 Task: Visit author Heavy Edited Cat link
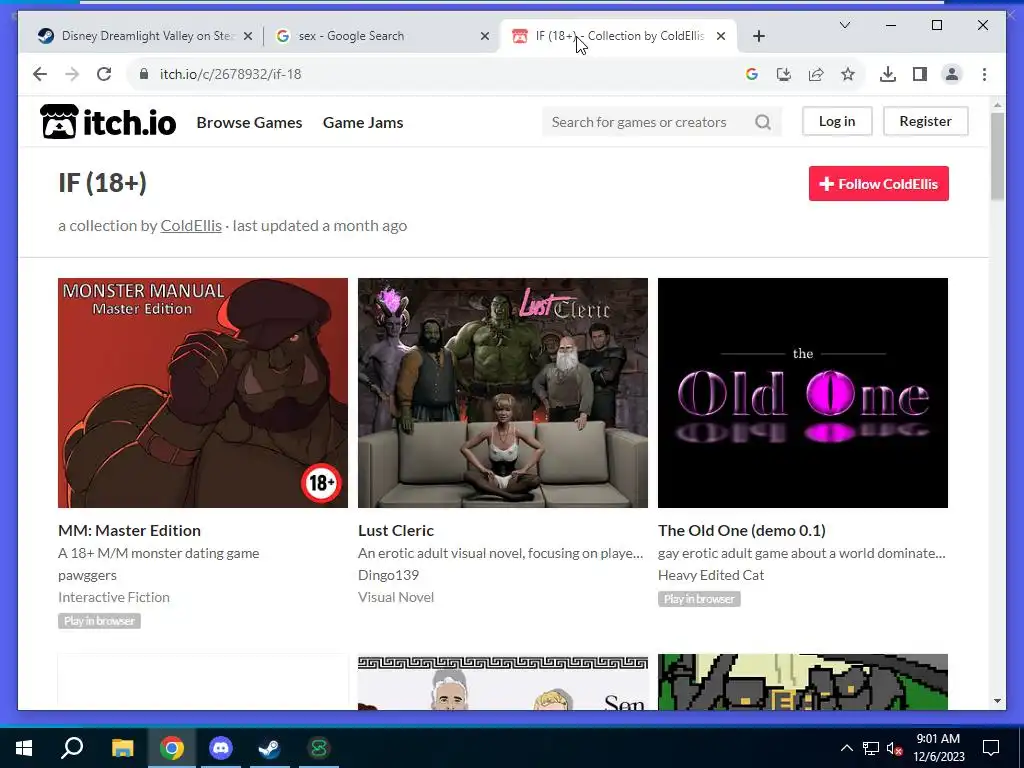tap(711, 575)
